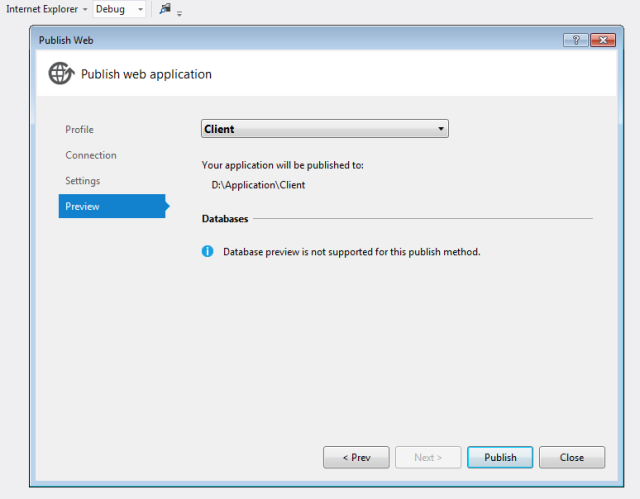
Task: Switch to the Settings step
Action: click(82, 181)
